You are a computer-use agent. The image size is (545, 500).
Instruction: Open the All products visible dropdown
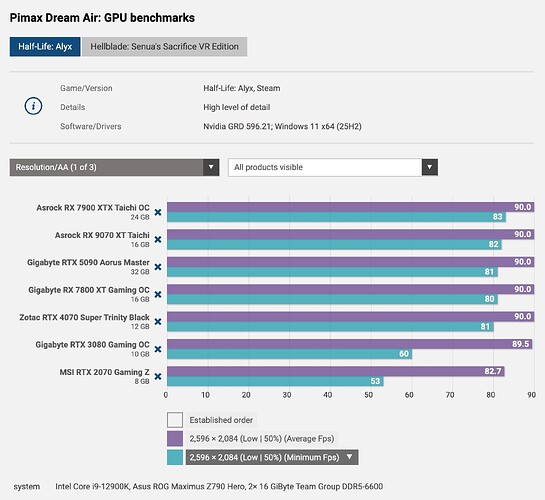tap(333, 167)
